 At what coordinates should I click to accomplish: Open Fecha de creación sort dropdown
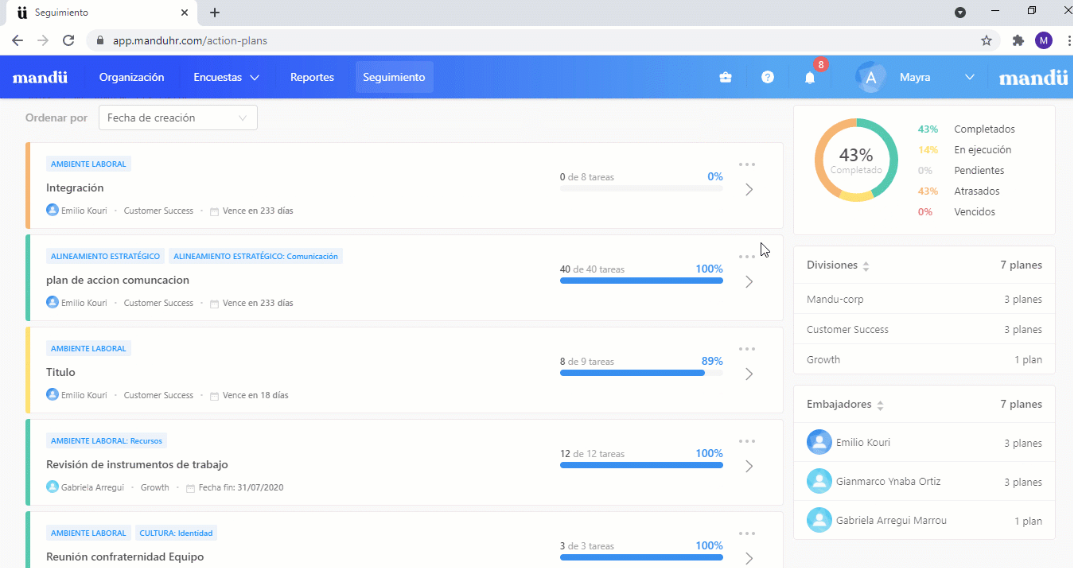pyautogui.click(x=178, y=118)
